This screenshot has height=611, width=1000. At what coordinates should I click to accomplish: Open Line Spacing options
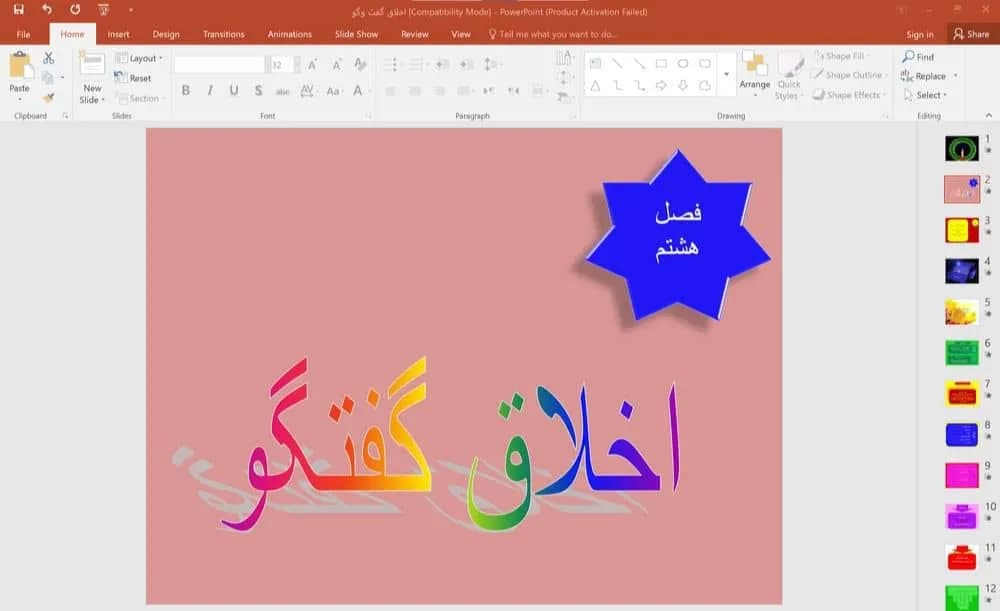[x=491, y=64]
